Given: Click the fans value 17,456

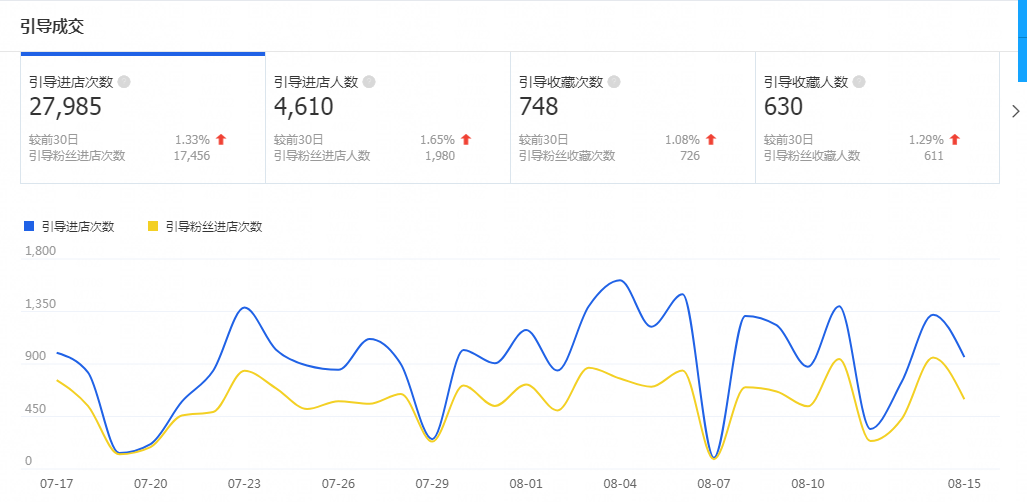Looking at the screenshot, I should (192, 156).
